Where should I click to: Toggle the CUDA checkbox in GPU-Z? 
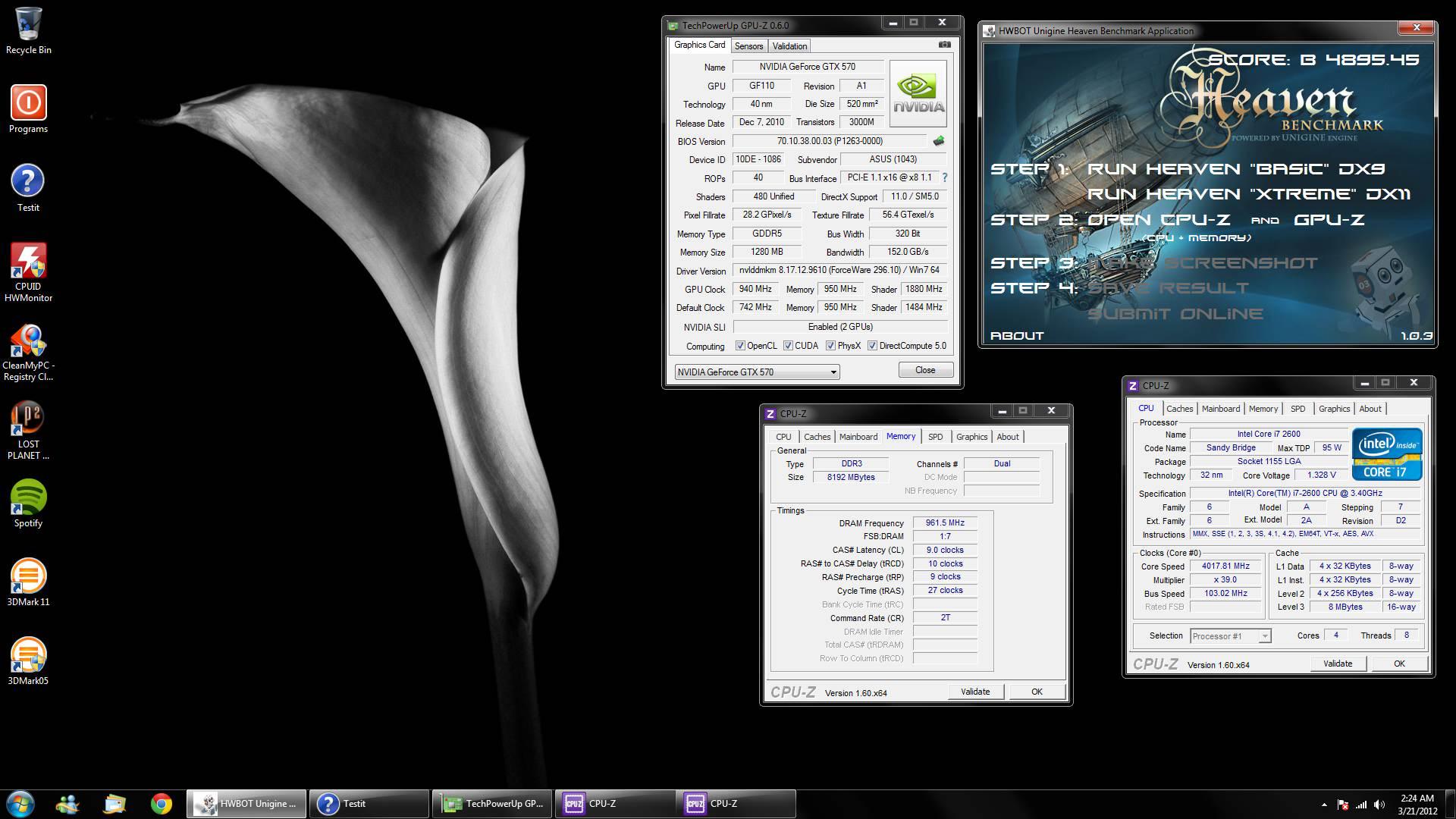(x=788, y=346)
